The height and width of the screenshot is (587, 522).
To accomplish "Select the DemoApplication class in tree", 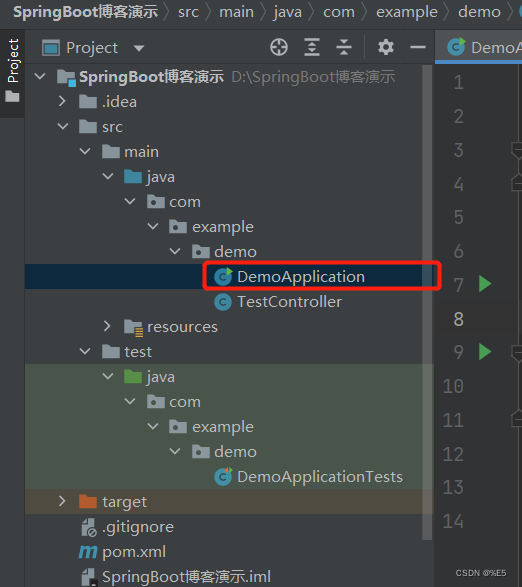I will tap(301, 277).
